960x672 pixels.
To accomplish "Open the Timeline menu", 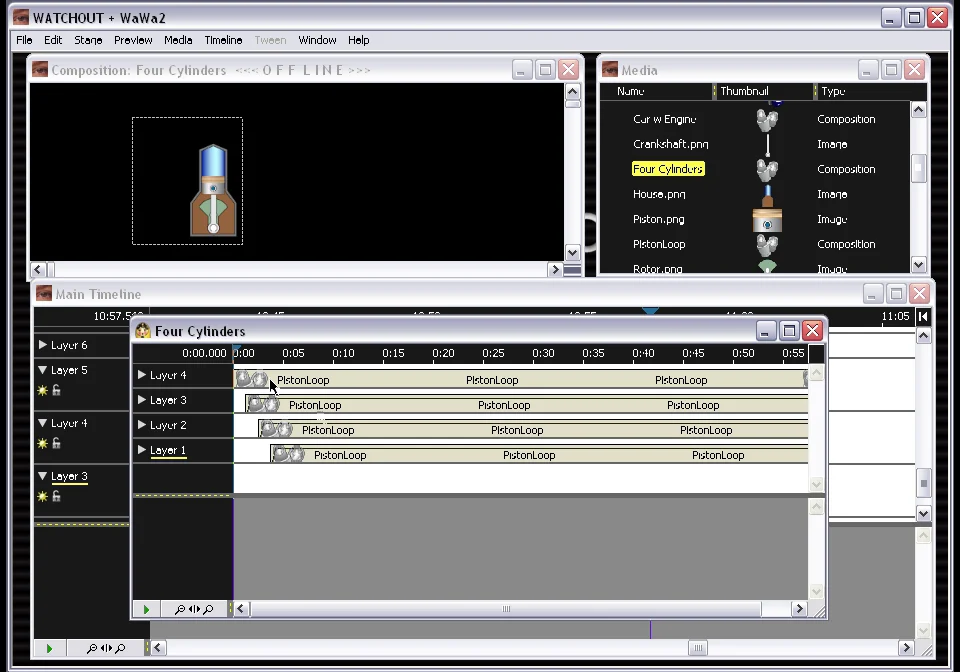I will pos(223,40).
